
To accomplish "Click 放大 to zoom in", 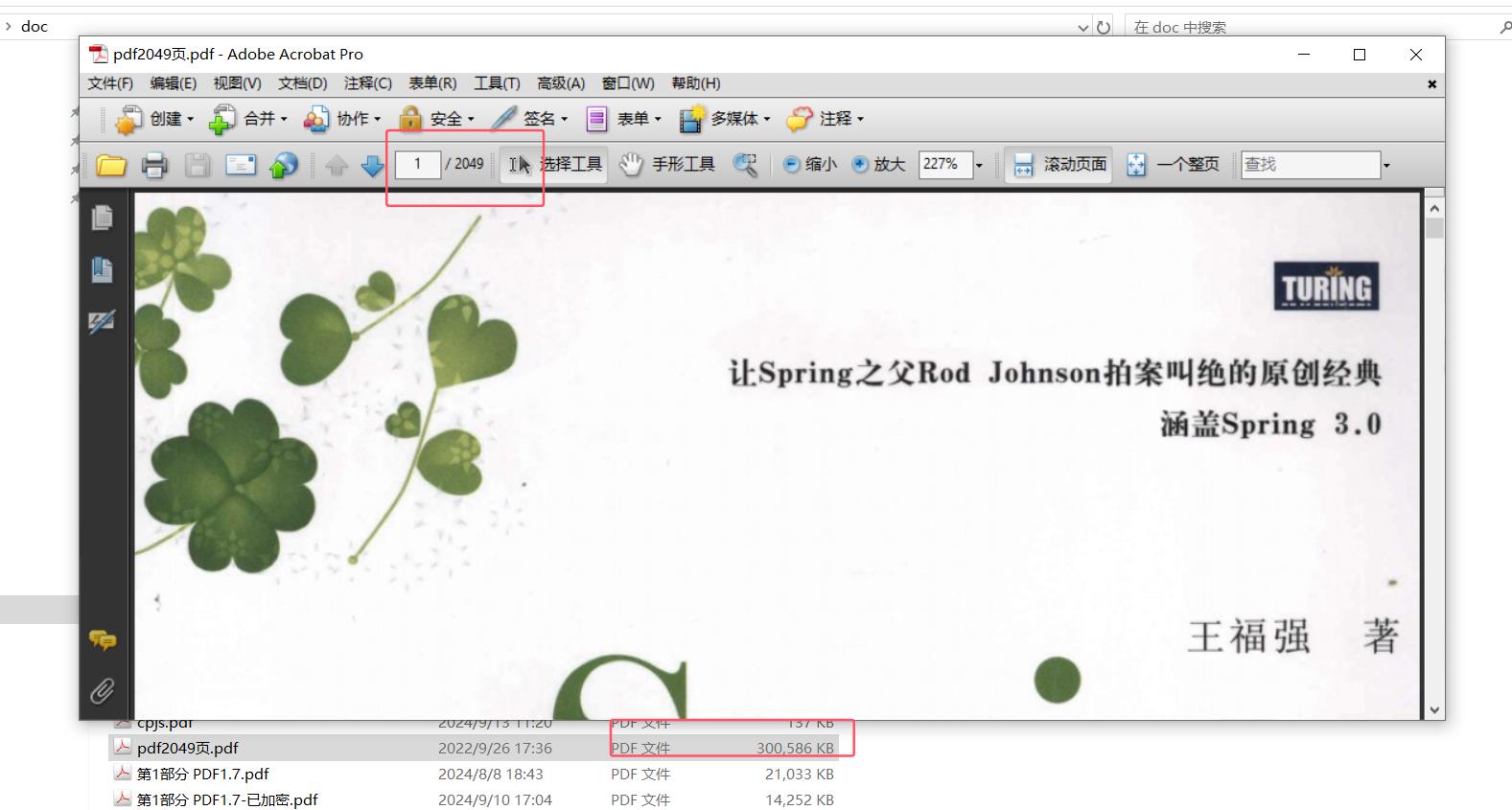I will (x=878, y=164).
